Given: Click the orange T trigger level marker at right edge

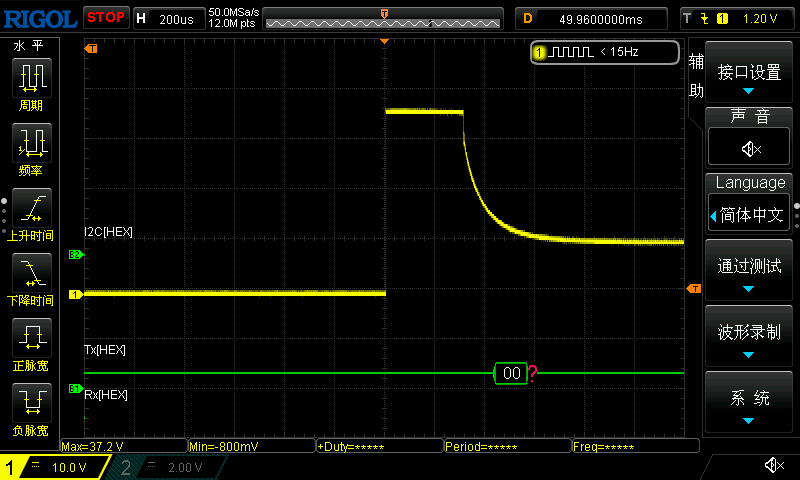Looking at the screenshot, I should 694,289.
